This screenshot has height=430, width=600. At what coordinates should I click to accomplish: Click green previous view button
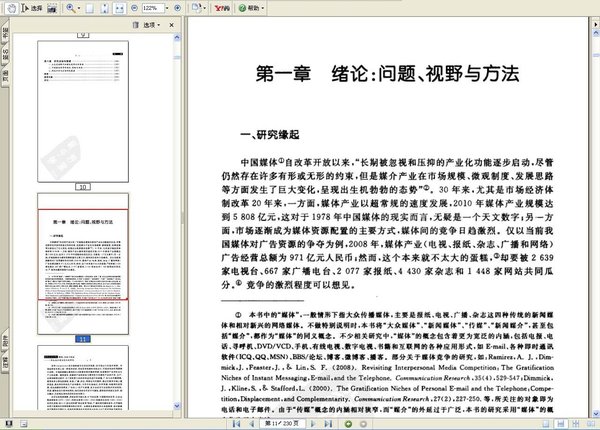point(348,424)
